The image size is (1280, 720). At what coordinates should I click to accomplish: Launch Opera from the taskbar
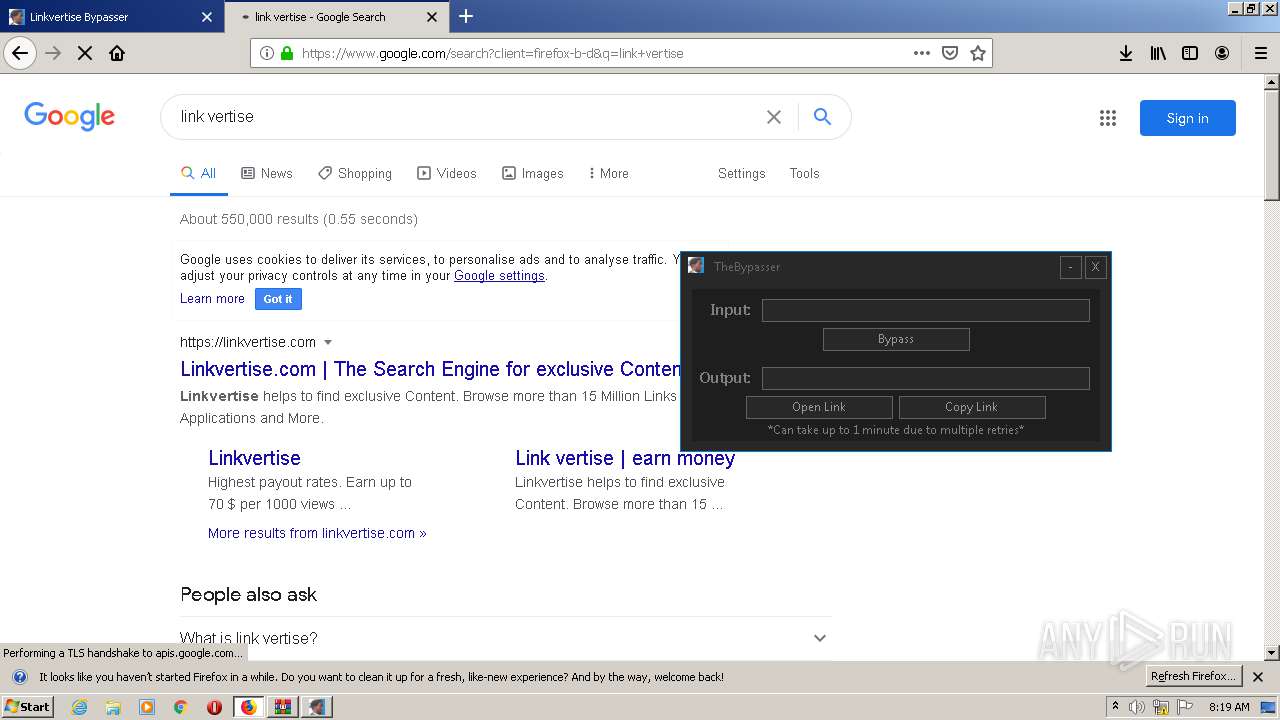click(214, 707)
